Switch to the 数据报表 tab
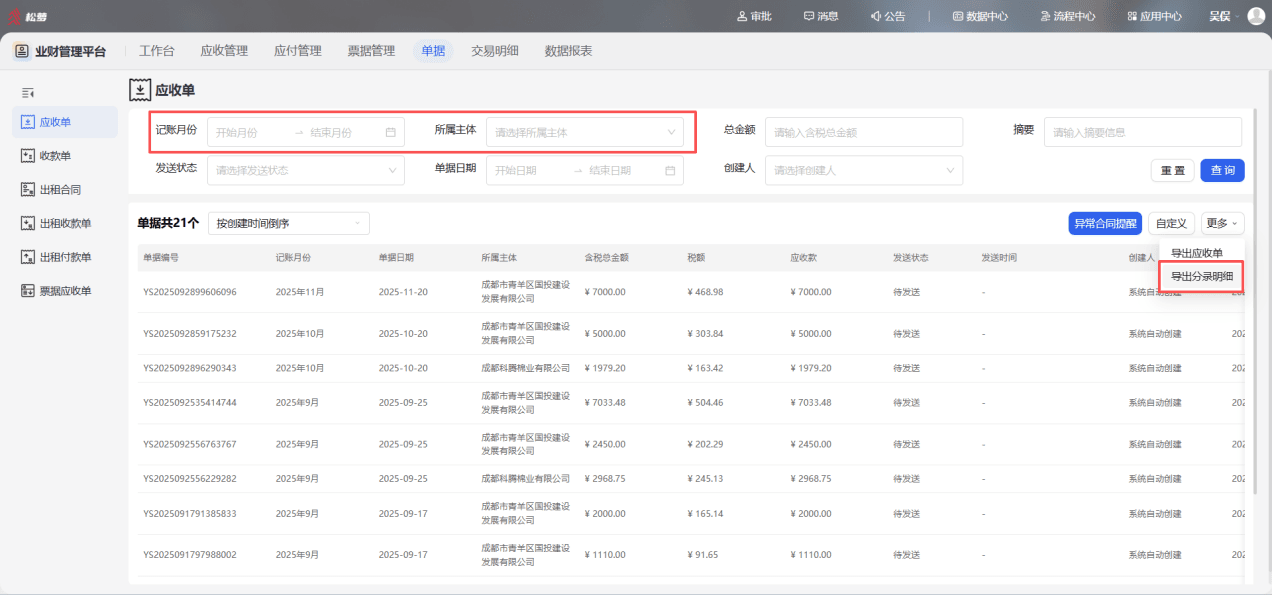This screenshot has width=1272, height=595. point(569,51)
